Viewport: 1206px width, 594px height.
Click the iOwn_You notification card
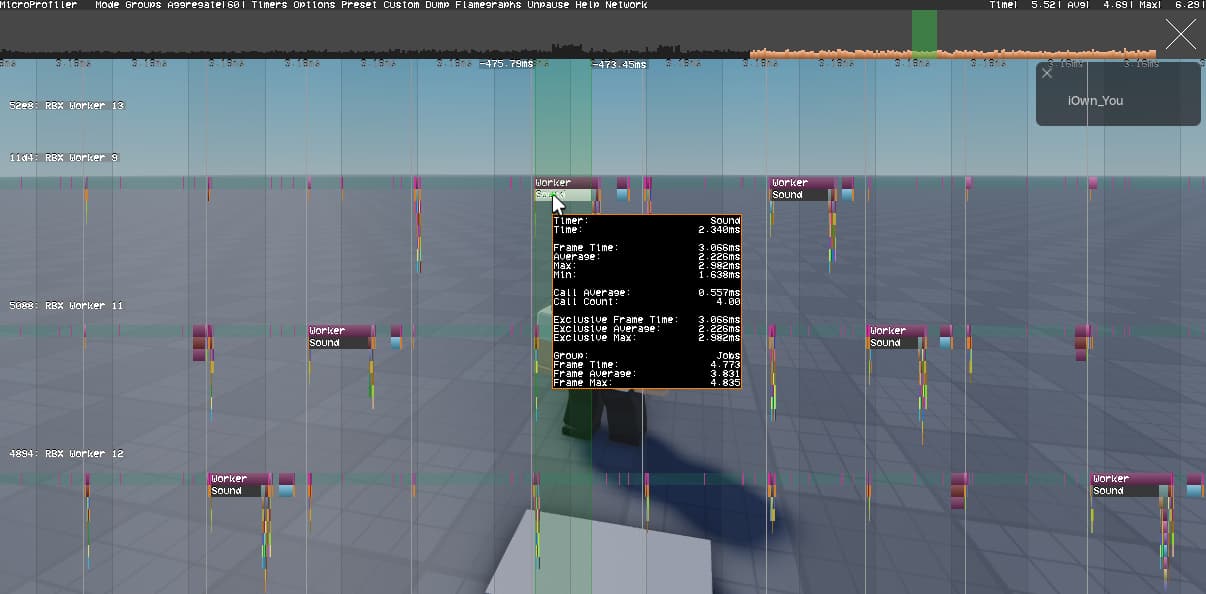tap(1118, 94)
